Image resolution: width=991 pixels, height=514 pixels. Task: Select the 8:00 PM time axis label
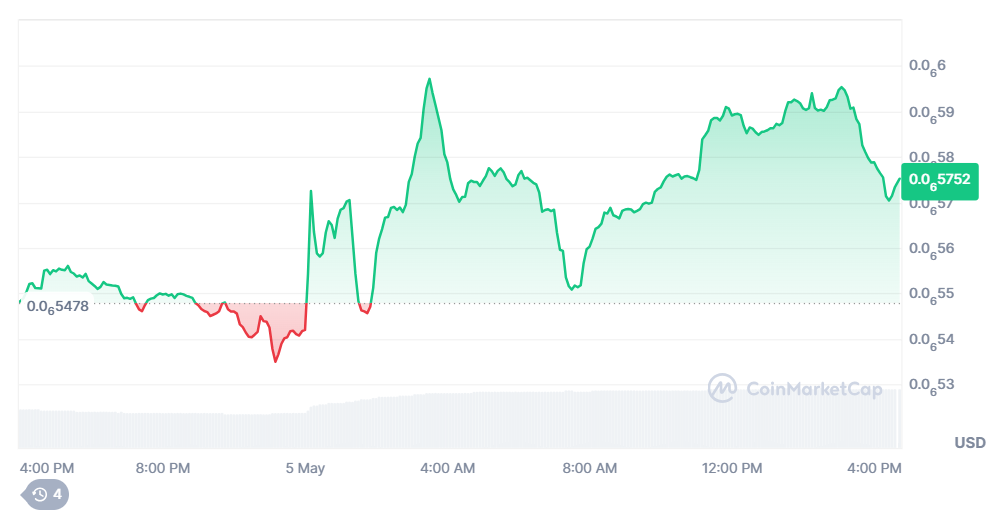tap(163, 468)
